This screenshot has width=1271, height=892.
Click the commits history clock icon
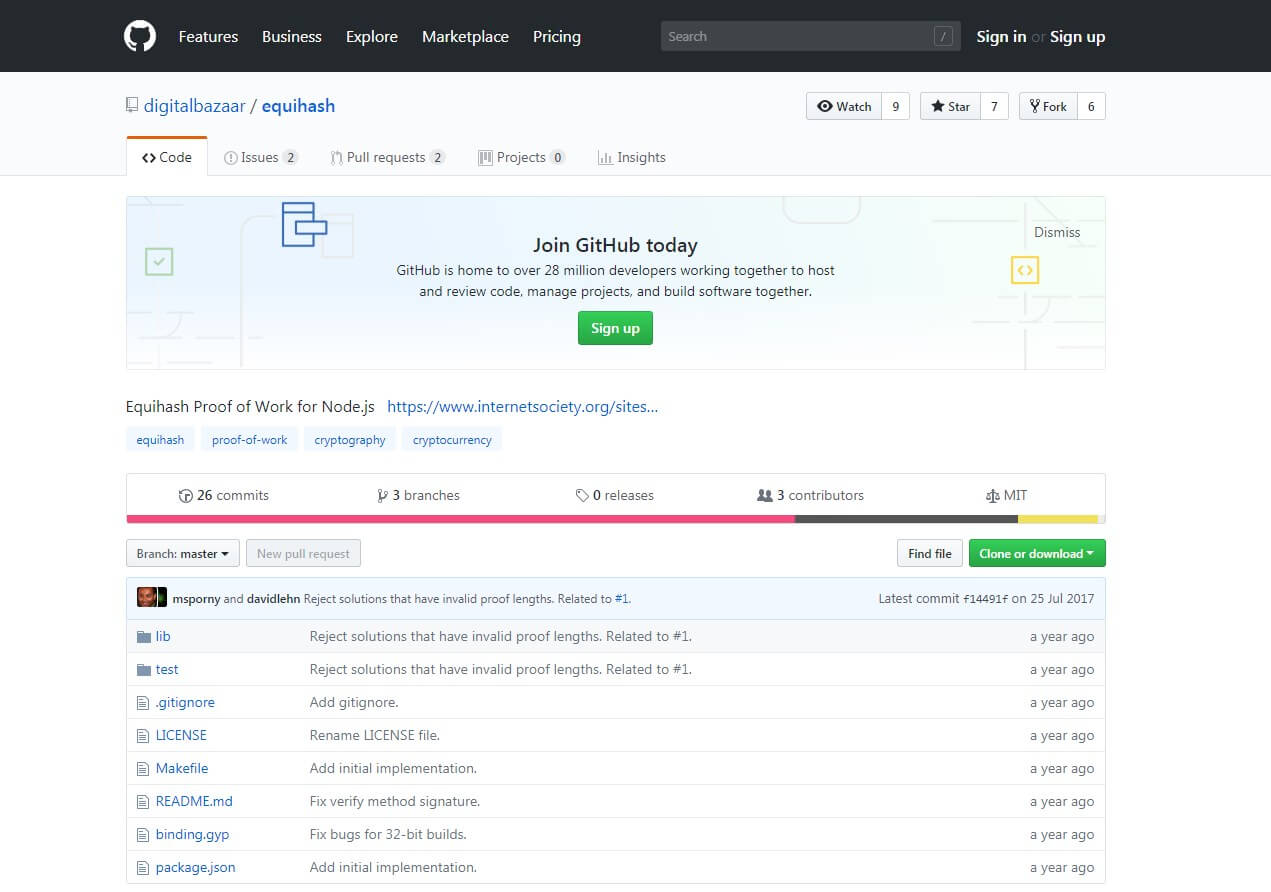click(185, 496)
